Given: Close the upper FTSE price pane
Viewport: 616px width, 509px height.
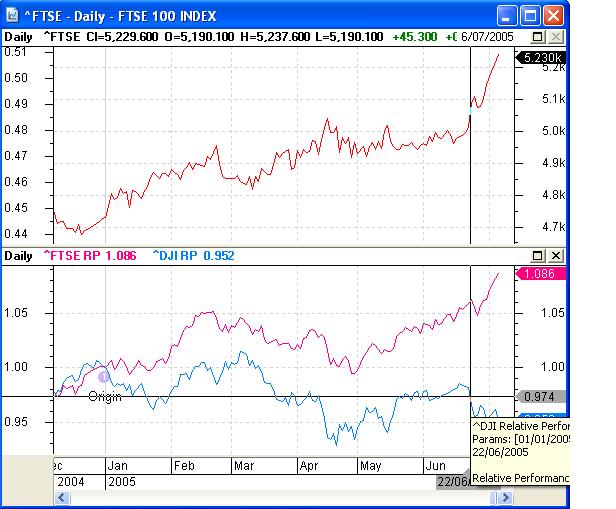Looking at the screenshot, I should (556, 37).
